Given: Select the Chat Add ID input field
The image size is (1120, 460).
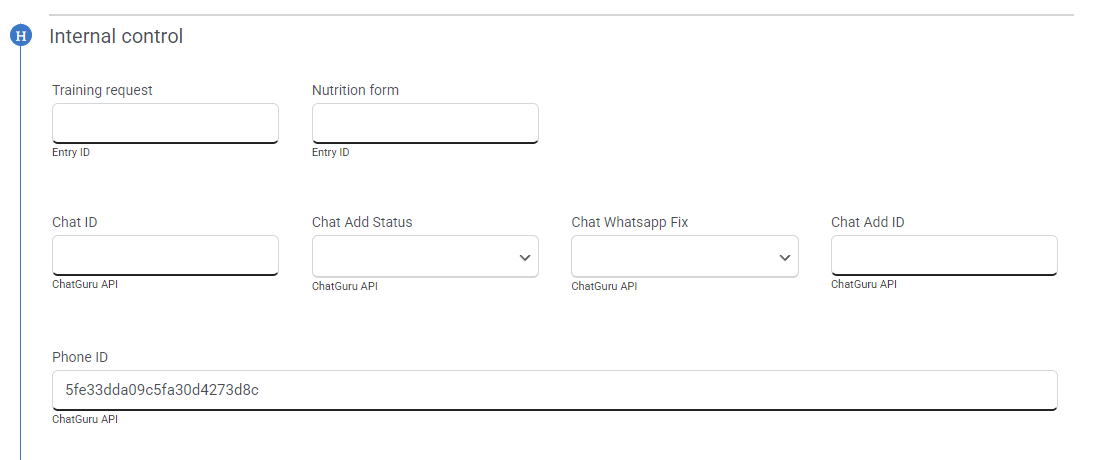Looking at the screenshot, I should coord(944,255).
